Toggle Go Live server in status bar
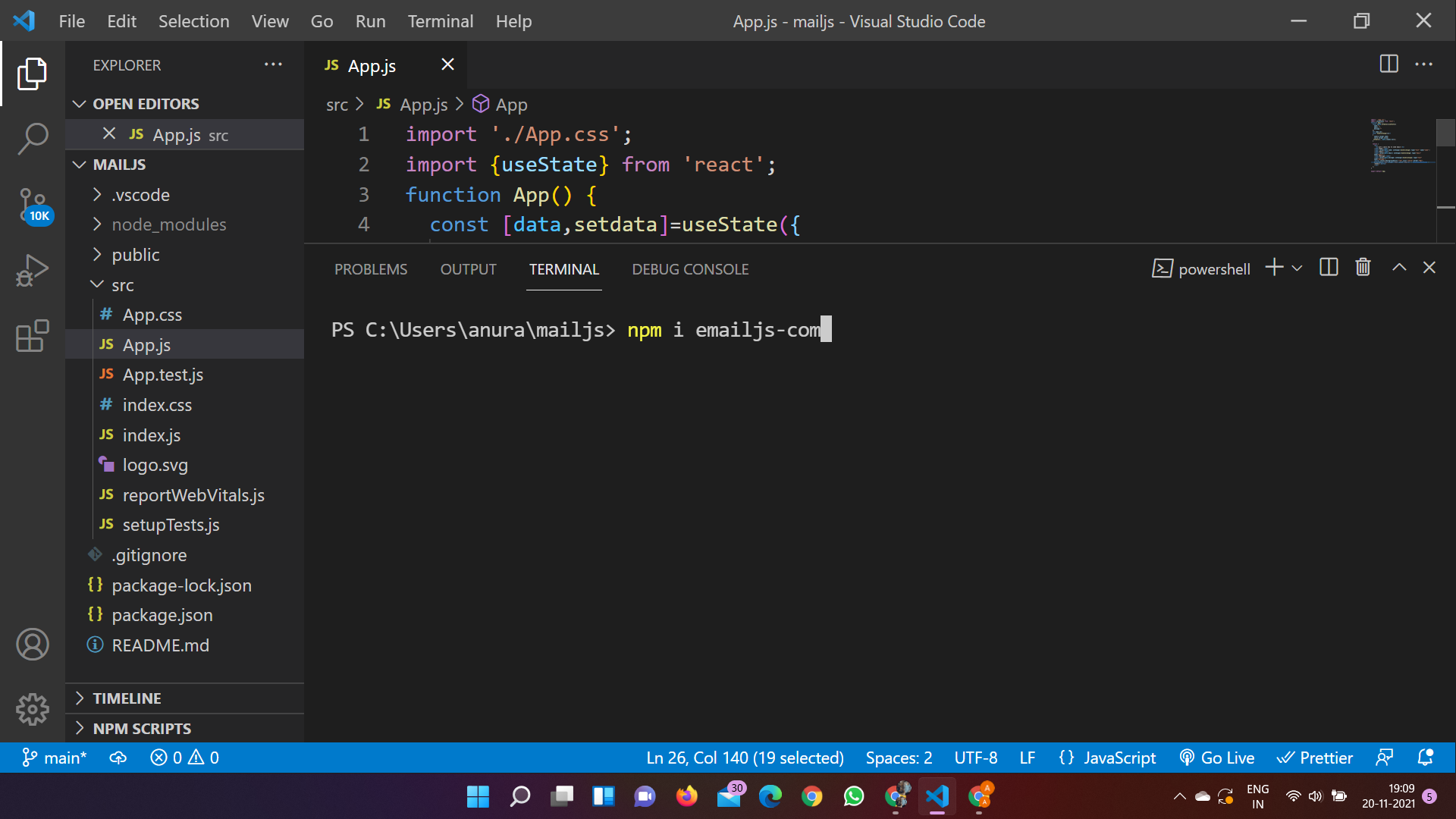 tap(1217, 758)
